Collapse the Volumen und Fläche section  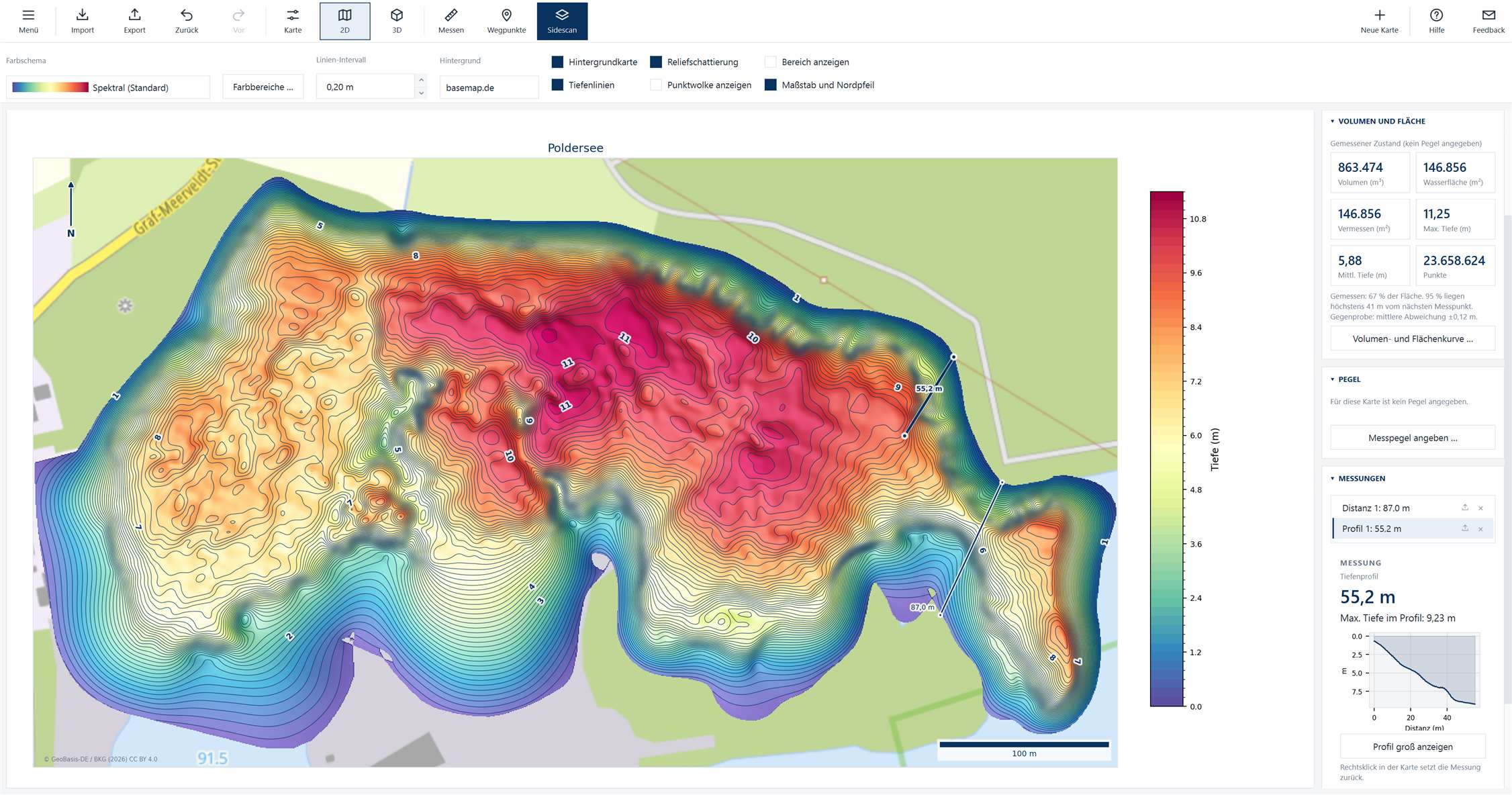[x=1333, y=122]
